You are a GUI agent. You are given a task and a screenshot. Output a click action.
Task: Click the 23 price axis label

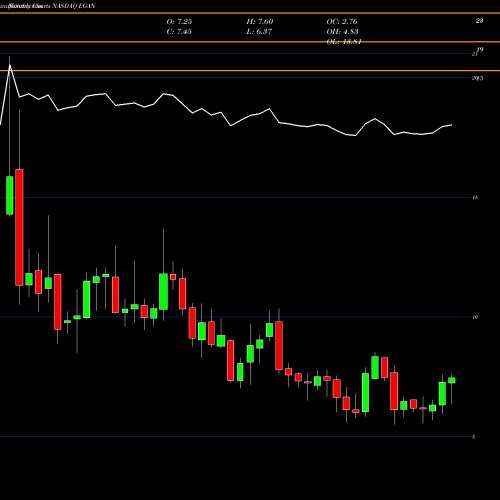pos(479,21)
